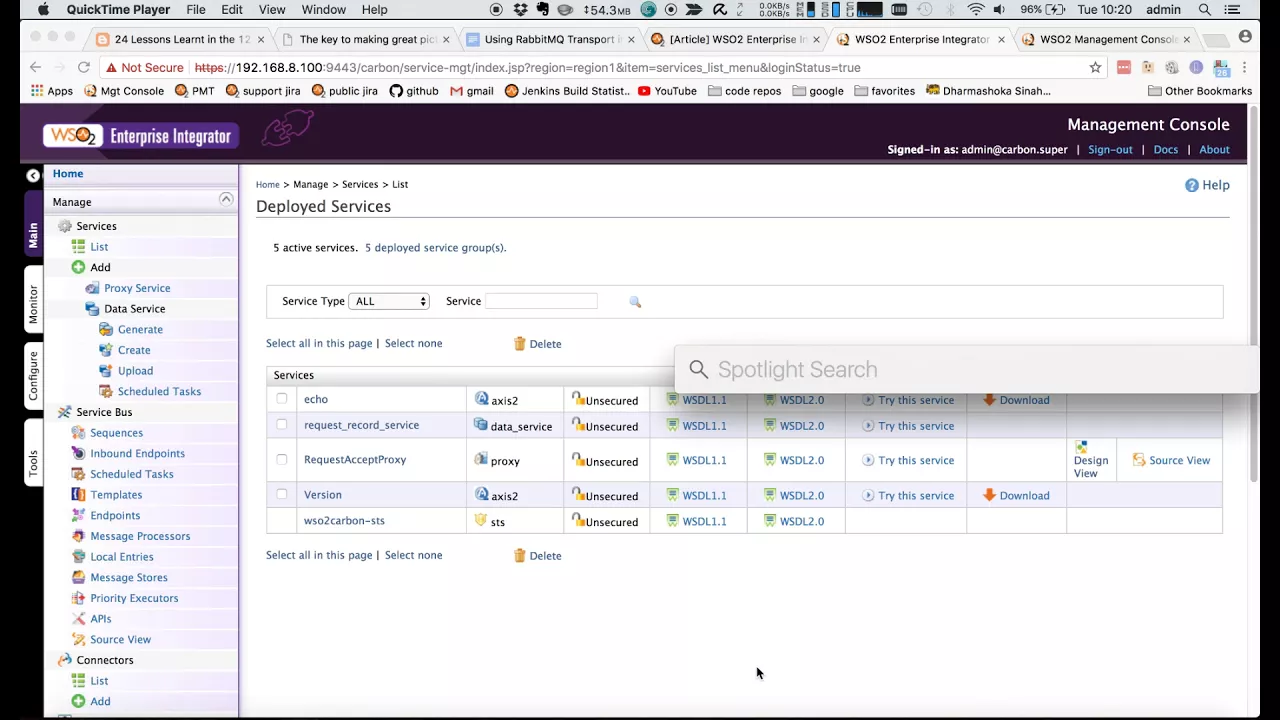Switch to the Configure vertical tab
The image size is (1280, 720).
coord(33,376)
